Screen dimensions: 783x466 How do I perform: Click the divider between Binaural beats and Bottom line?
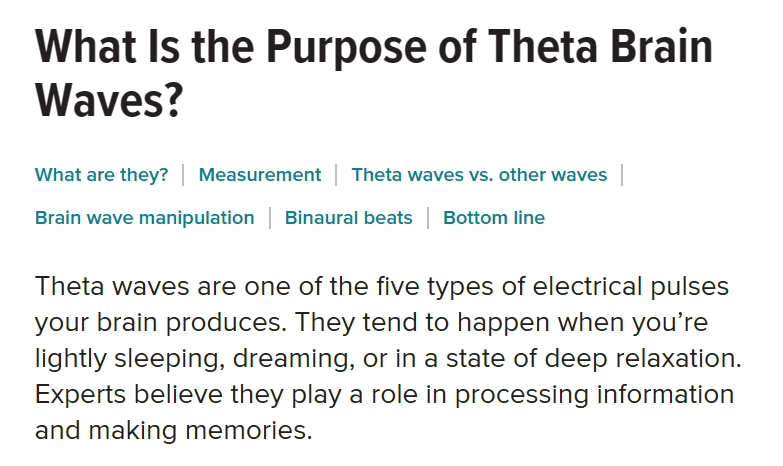428,218
